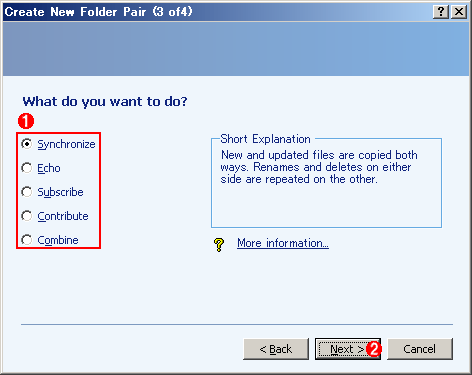This screenshot has height=375, width=472.
Task: Click the blue gradient header banner
Action: pyautogui.click(x=236, y=49)
